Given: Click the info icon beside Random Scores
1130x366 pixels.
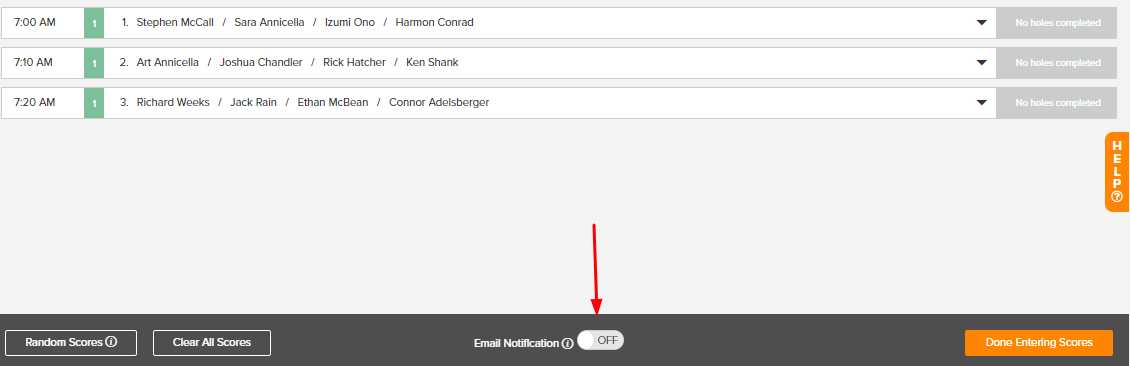Looking at the screenshot, I should [x=111, y=342].
